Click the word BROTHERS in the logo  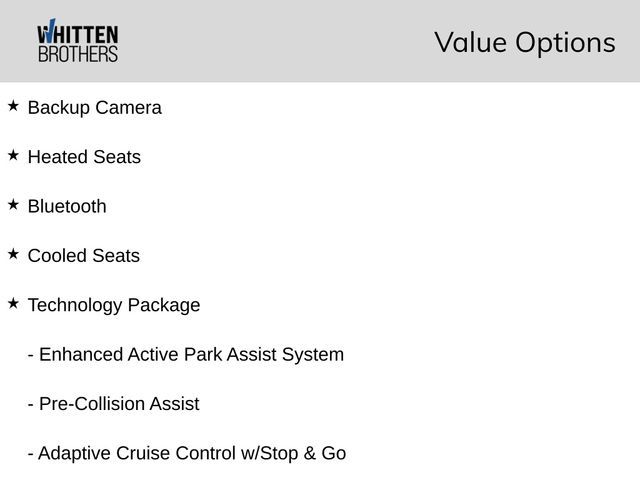(x=77, y=54)
